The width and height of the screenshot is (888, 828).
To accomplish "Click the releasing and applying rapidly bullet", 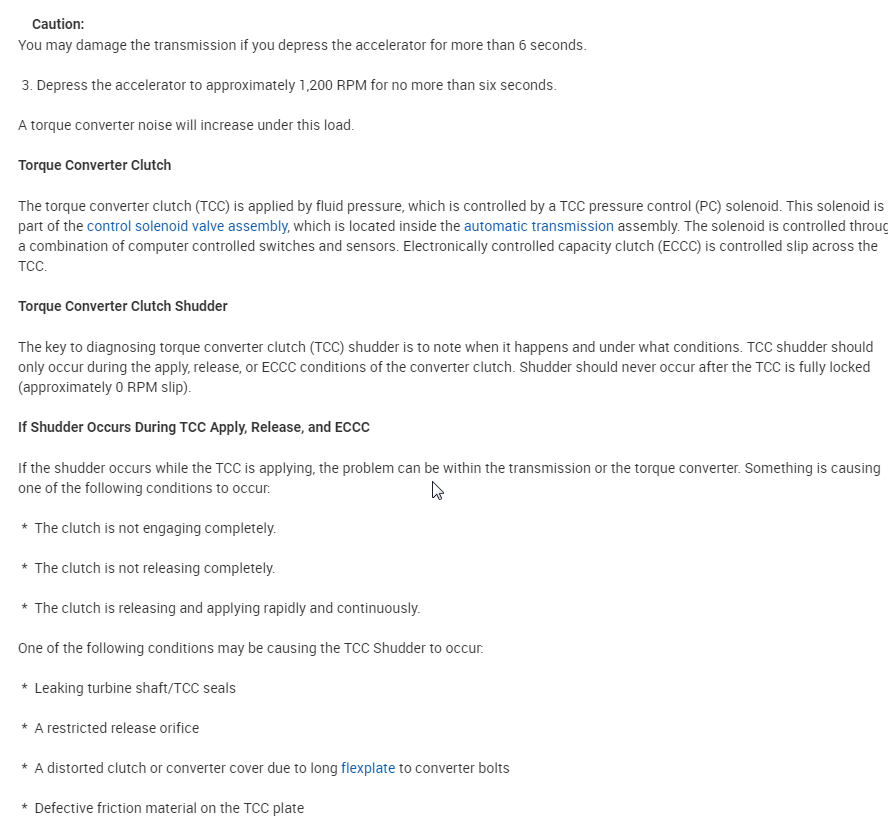I will pyautogui.click(x=226, y=608).
